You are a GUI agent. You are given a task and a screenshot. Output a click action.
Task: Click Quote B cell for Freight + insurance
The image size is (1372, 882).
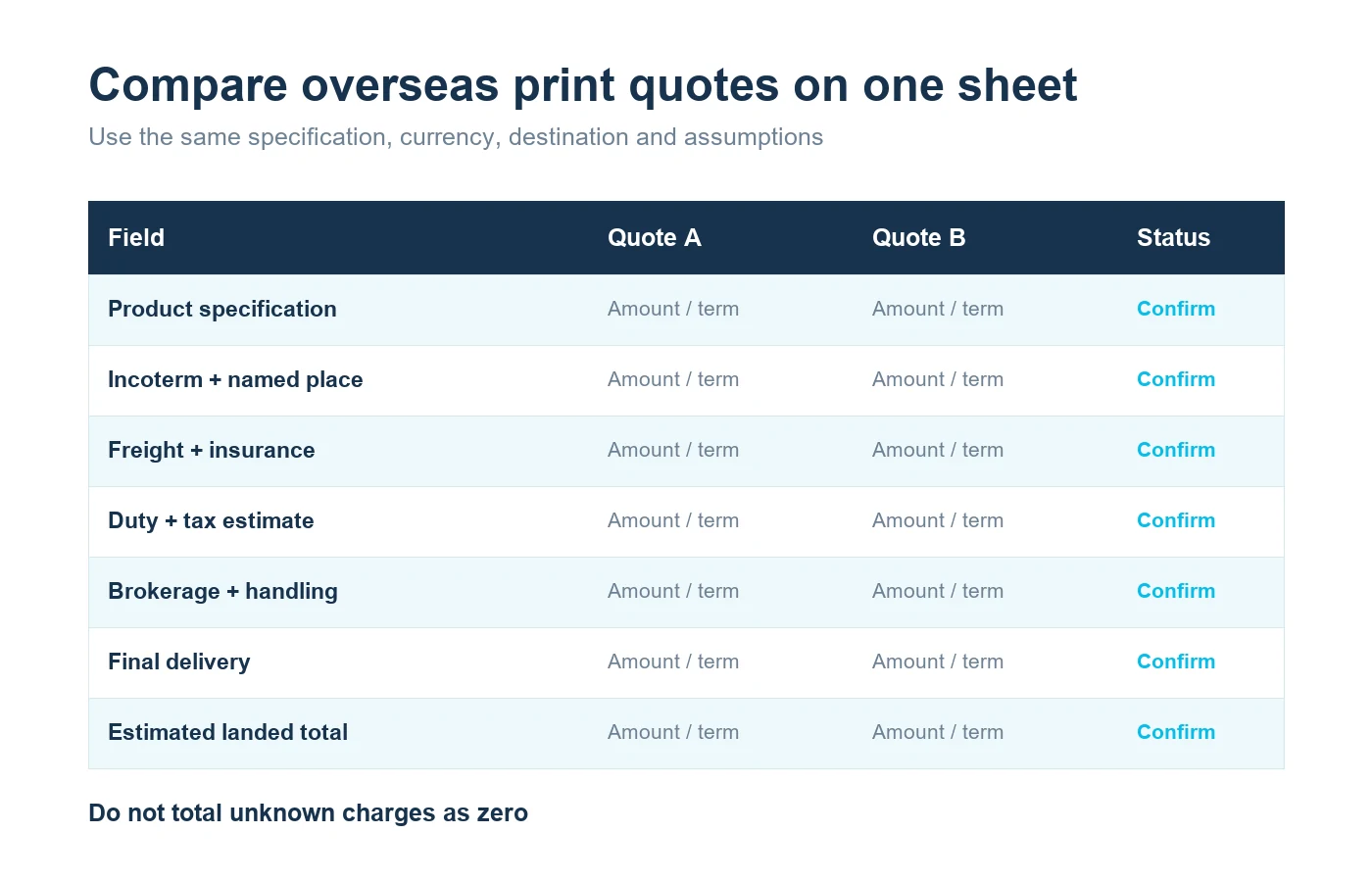click(x=938, y=450)
